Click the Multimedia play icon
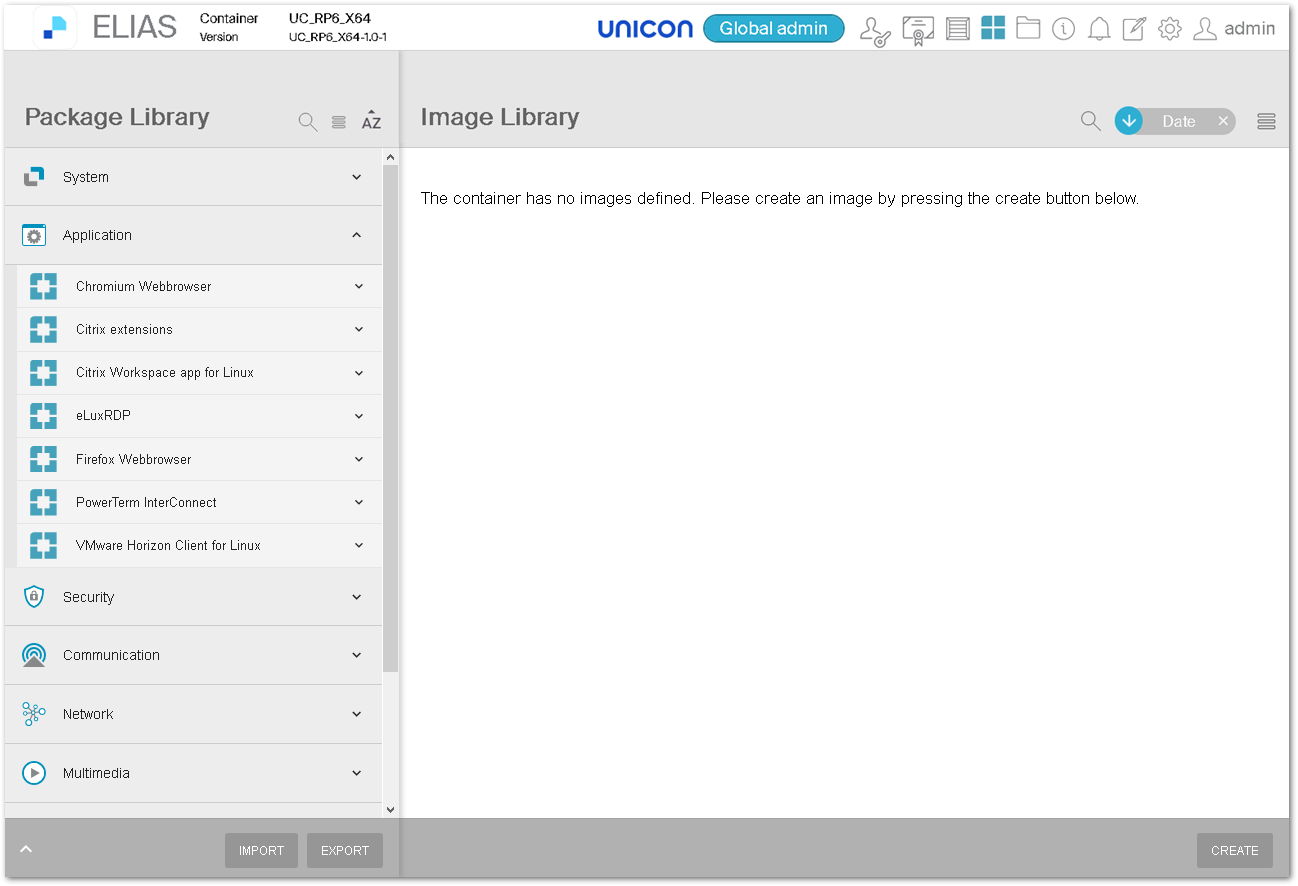 click(34, 773)
